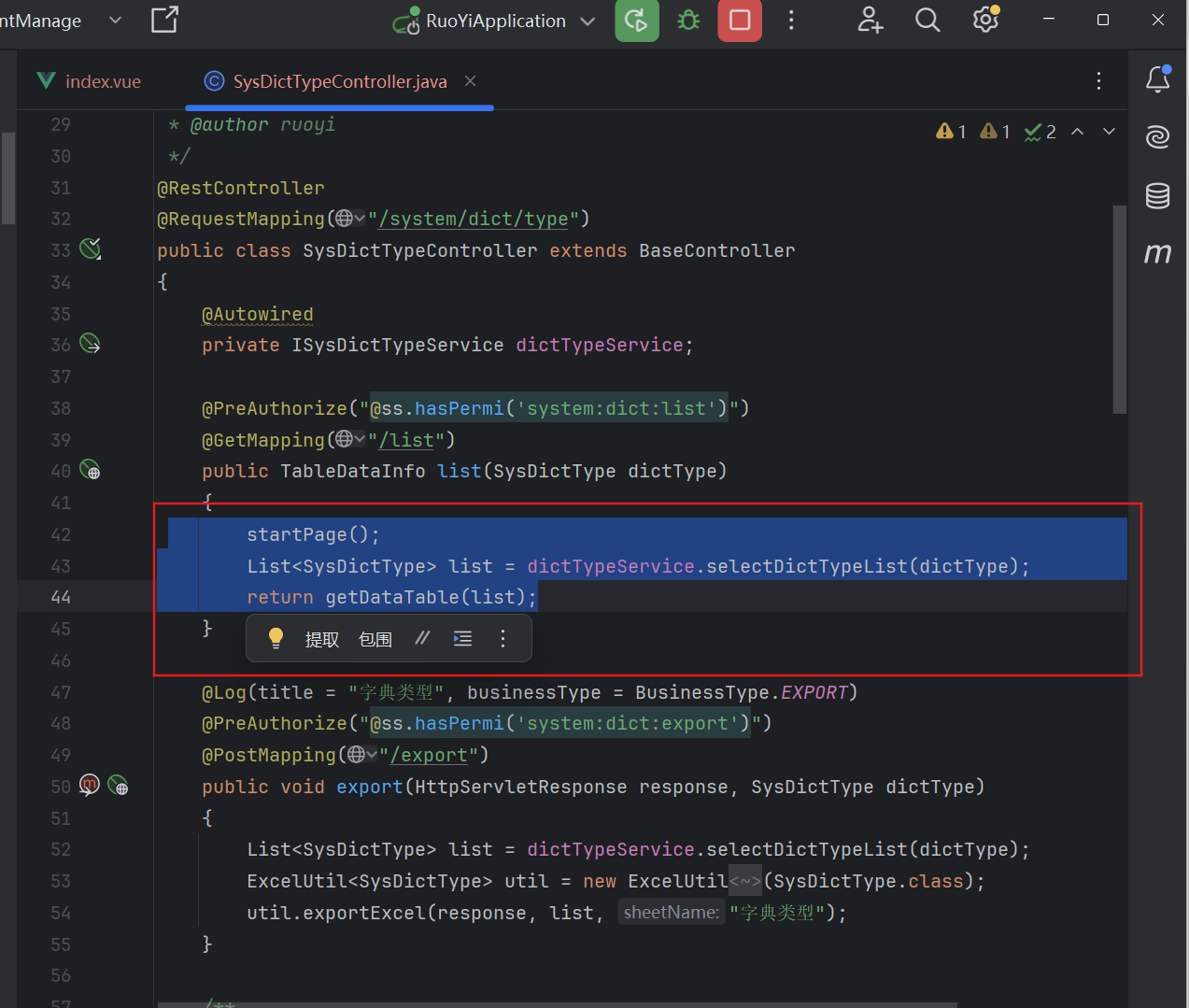This screenshot has width=1189, height=1008.
Task: Click the autowired dependency gutter icon on line 36
Action: coord(91,345)
